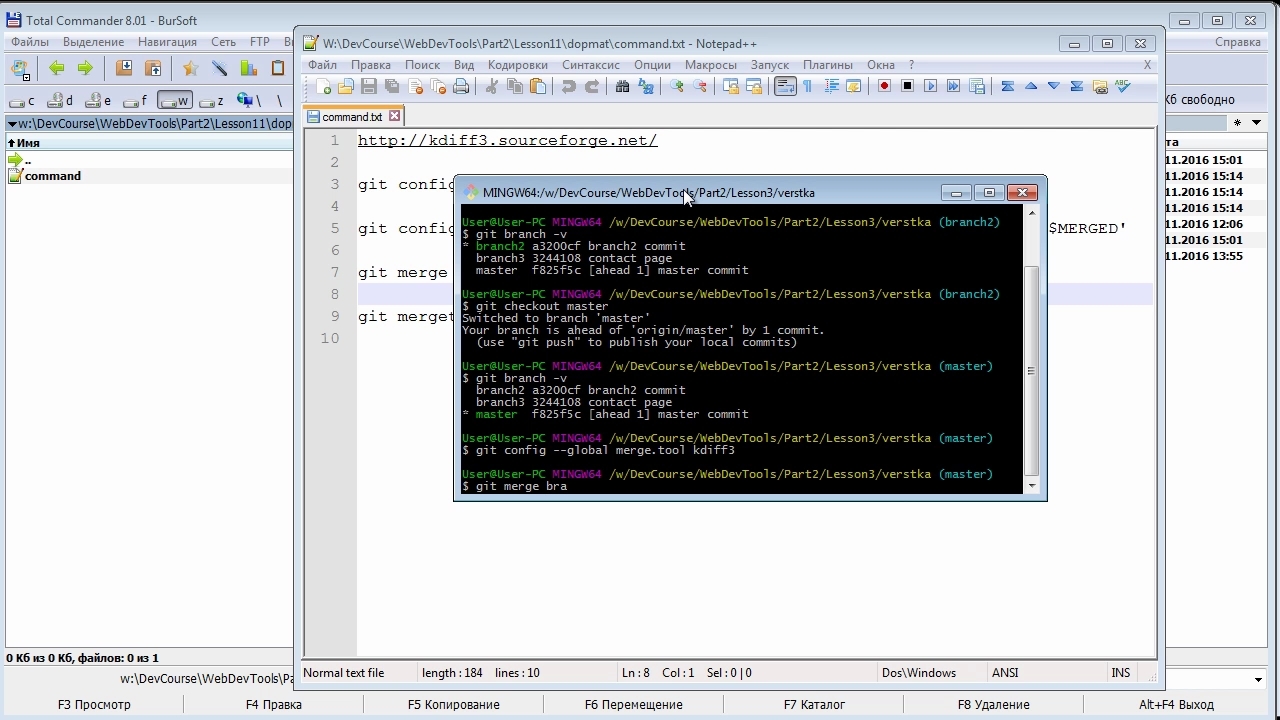1280x720 pixels.
Task: Click the green Forward arrow in Total Commander
Action: 85,68
